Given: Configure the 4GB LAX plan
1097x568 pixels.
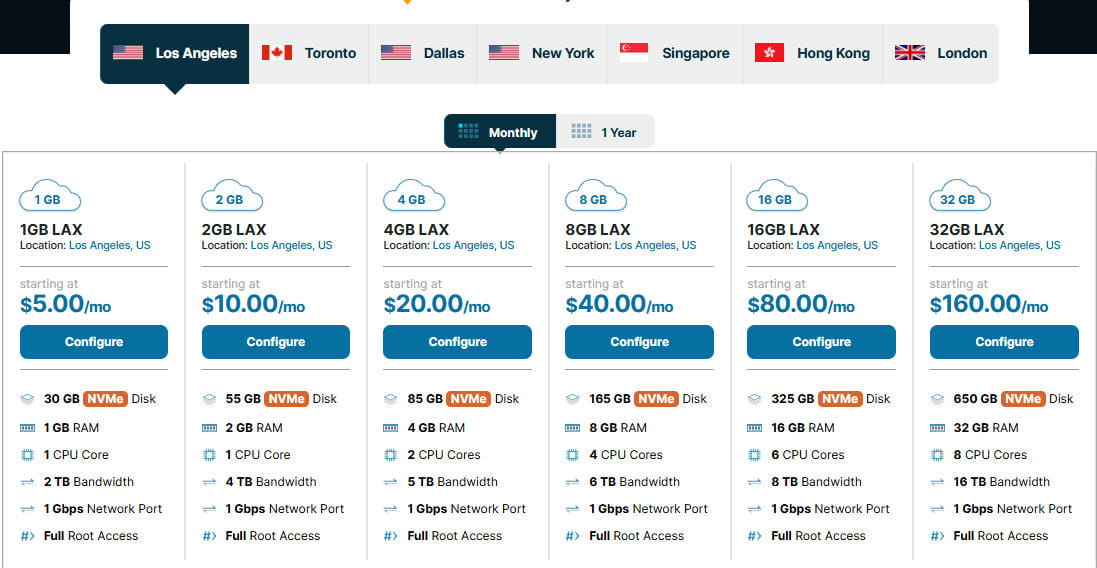Looking at the screenshot, I should [458, 342].
